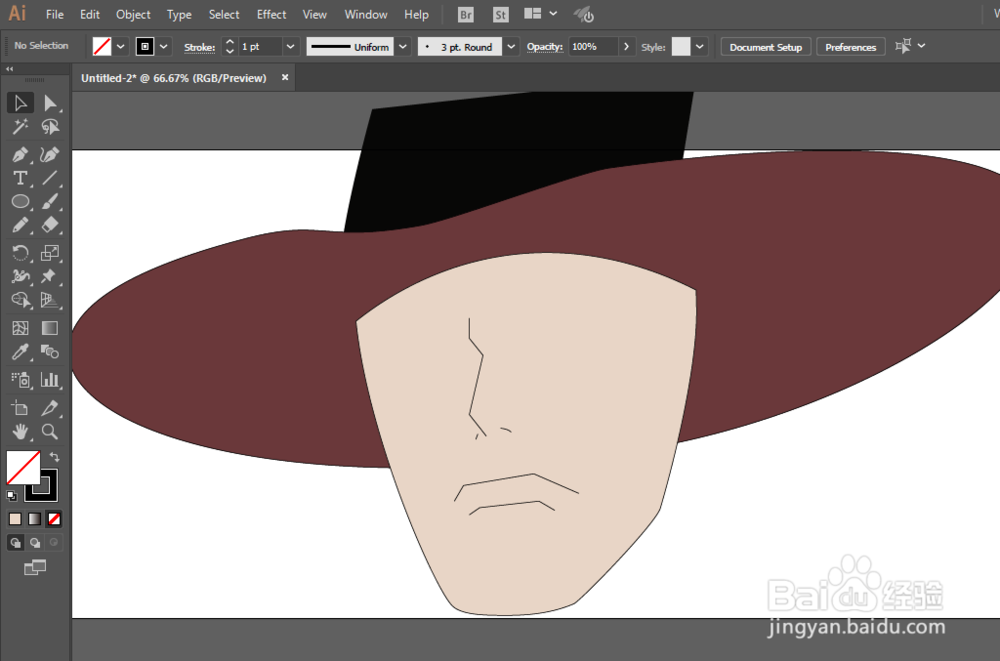Select the Type tool

(x=20, y=178)
